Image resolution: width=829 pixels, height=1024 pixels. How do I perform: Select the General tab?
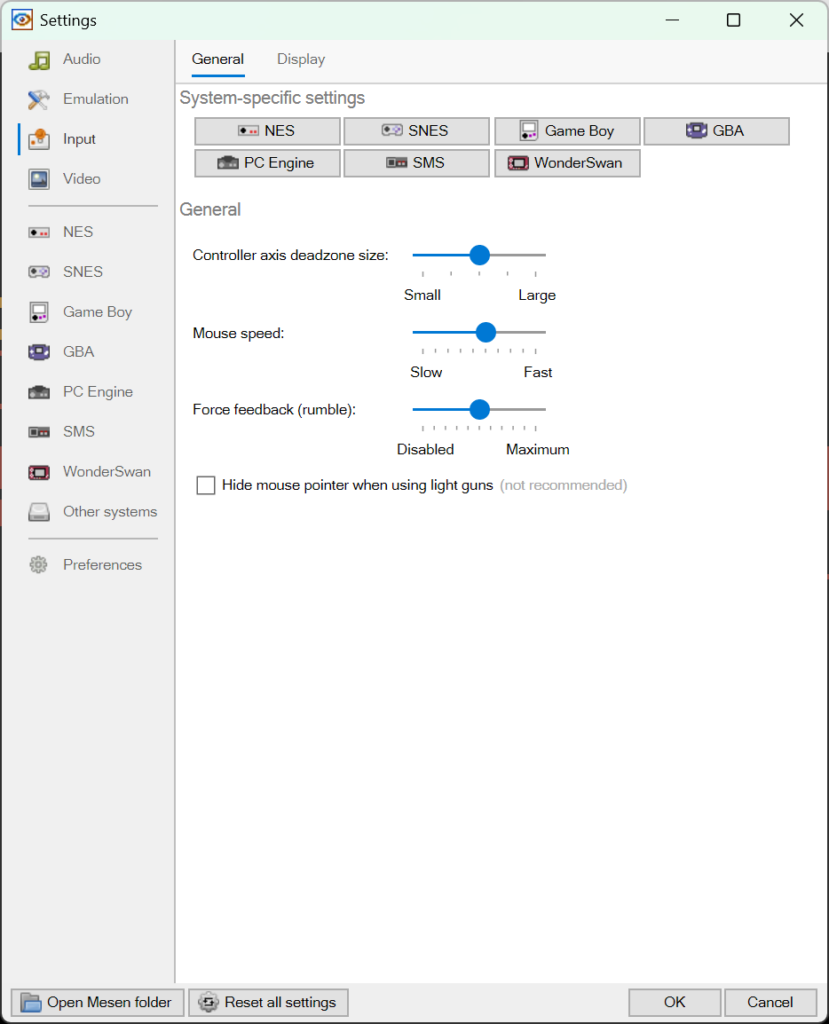(218, 59)
